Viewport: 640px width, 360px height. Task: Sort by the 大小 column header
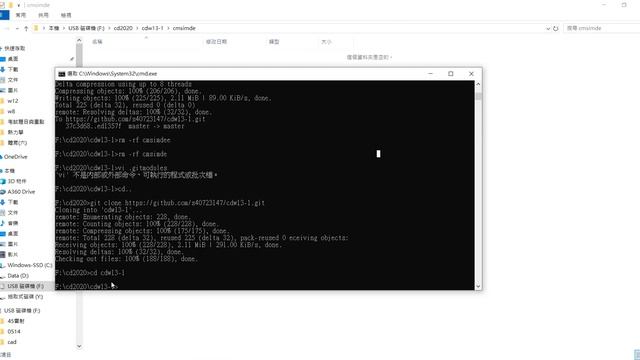[326, 42]
